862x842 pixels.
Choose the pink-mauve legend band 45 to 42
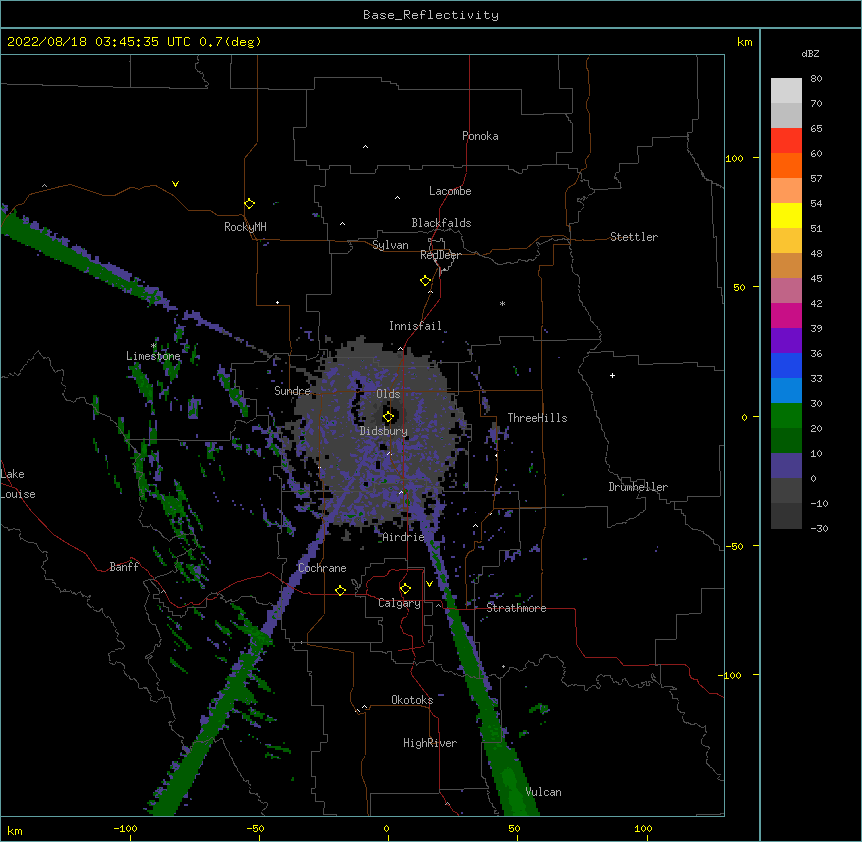click(x=786, y=291)
